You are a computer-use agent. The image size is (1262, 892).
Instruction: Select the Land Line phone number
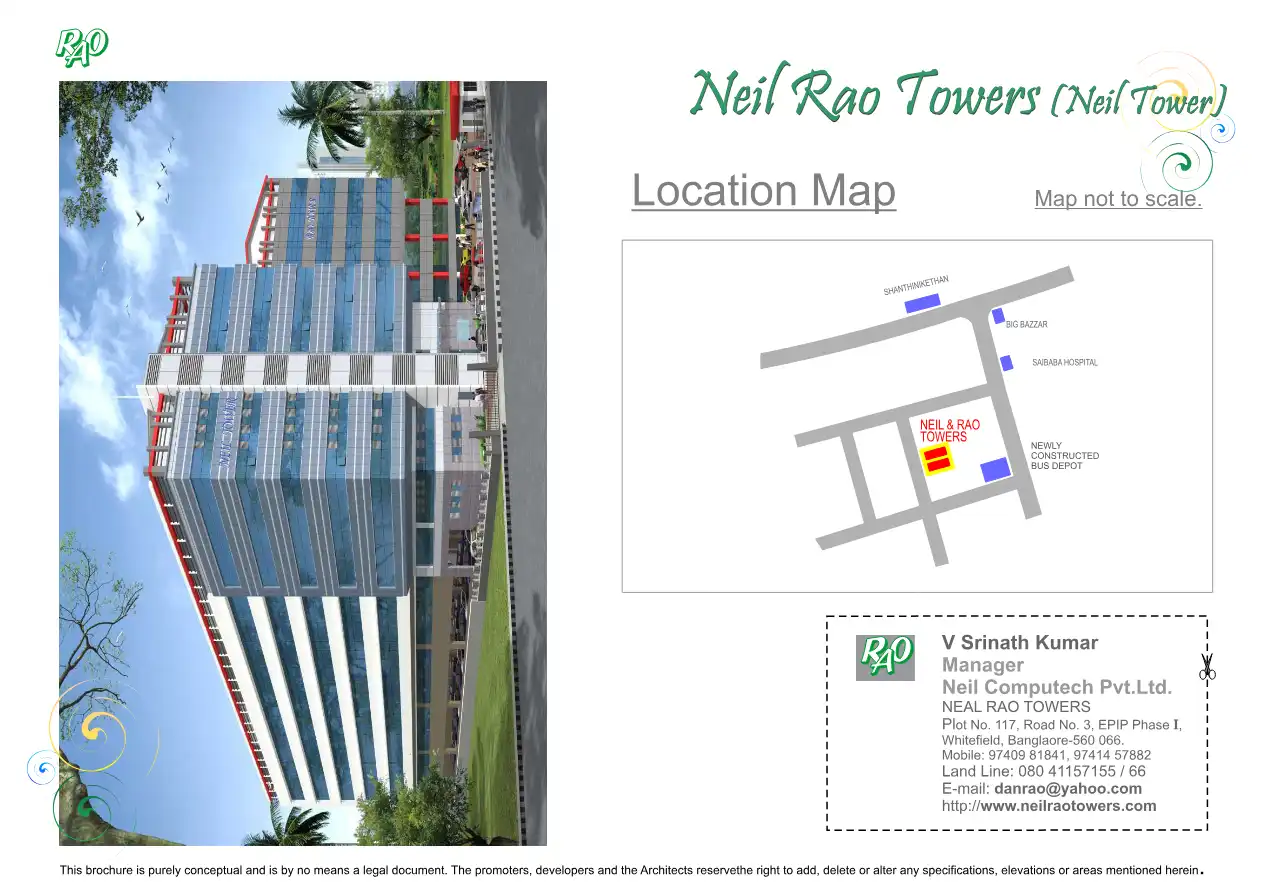(1044, 771)
